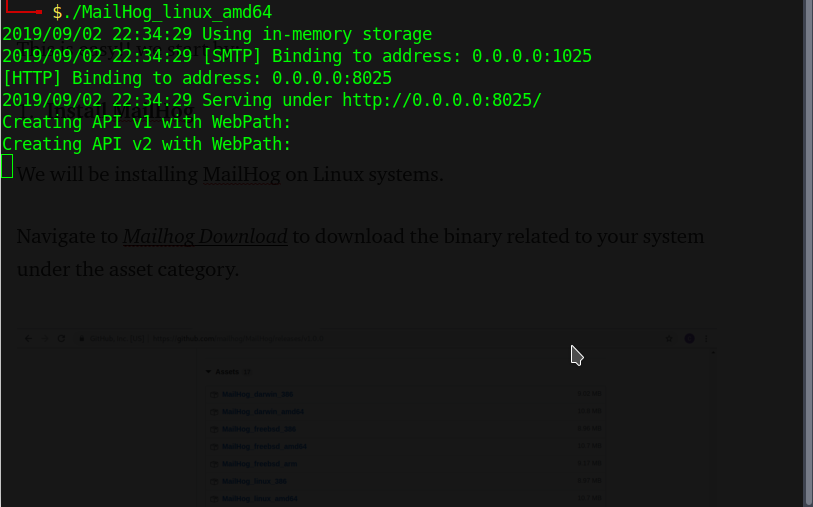The image size is (813, 507).
Task: Click the terminal's vertical scrollbar
Action: click(808, 254)
